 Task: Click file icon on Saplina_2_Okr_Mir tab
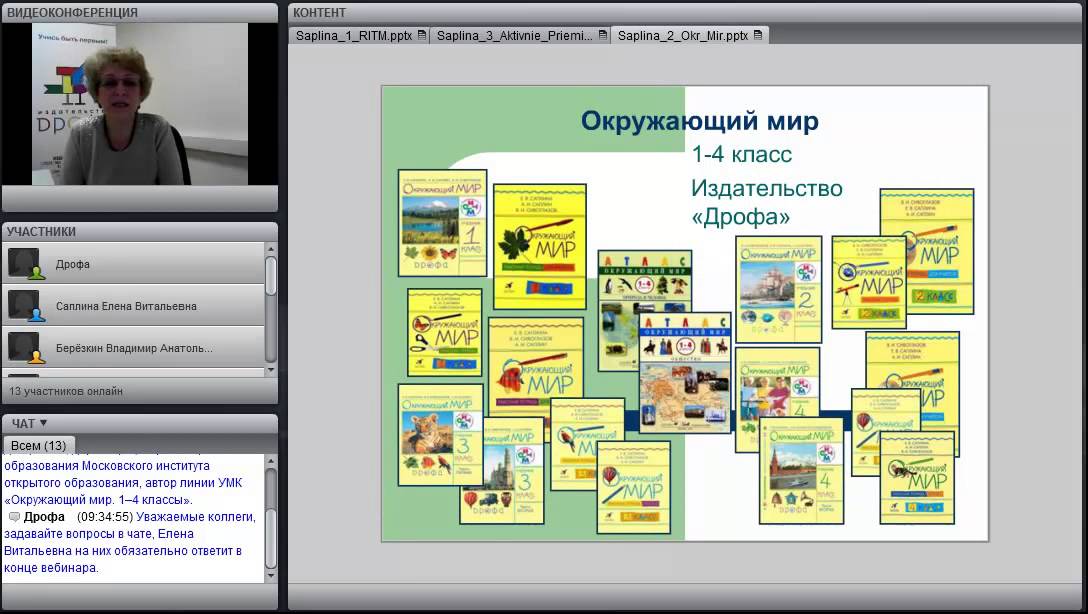758,35
